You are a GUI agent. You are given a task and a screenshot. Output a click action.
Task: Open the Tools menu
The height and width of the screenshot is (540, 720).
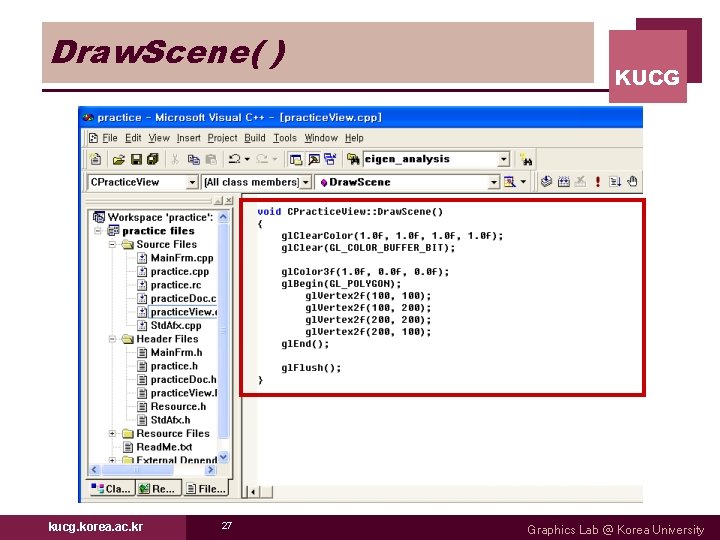(x=285, y=138)
